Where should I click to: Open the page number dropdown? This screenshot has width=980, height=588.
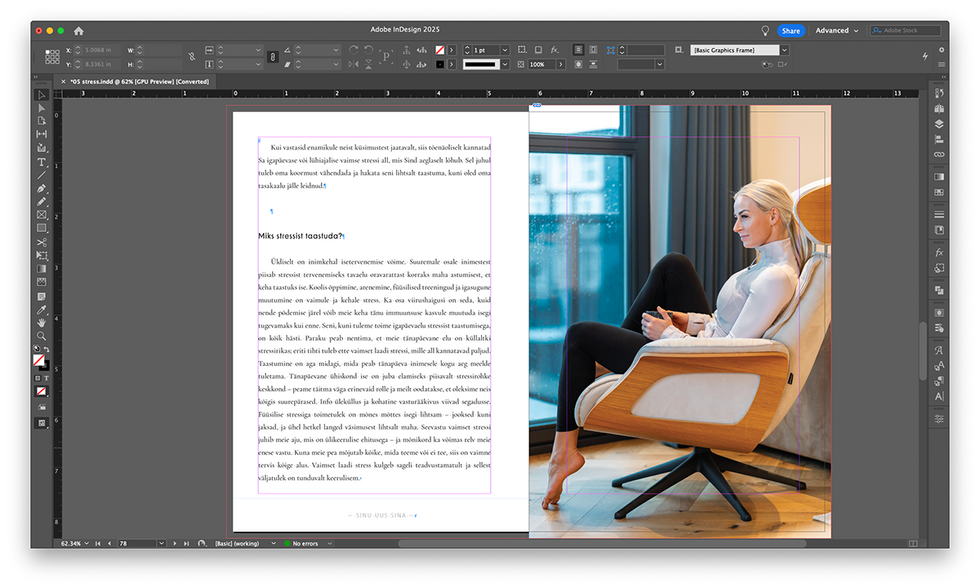coord(161,544)
